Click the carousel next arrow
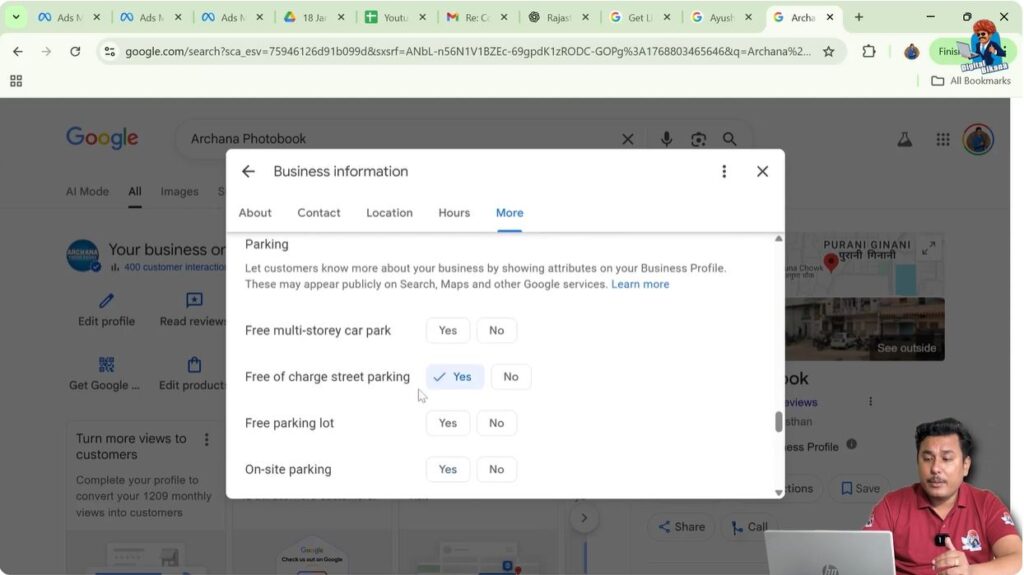 (584, 518)
